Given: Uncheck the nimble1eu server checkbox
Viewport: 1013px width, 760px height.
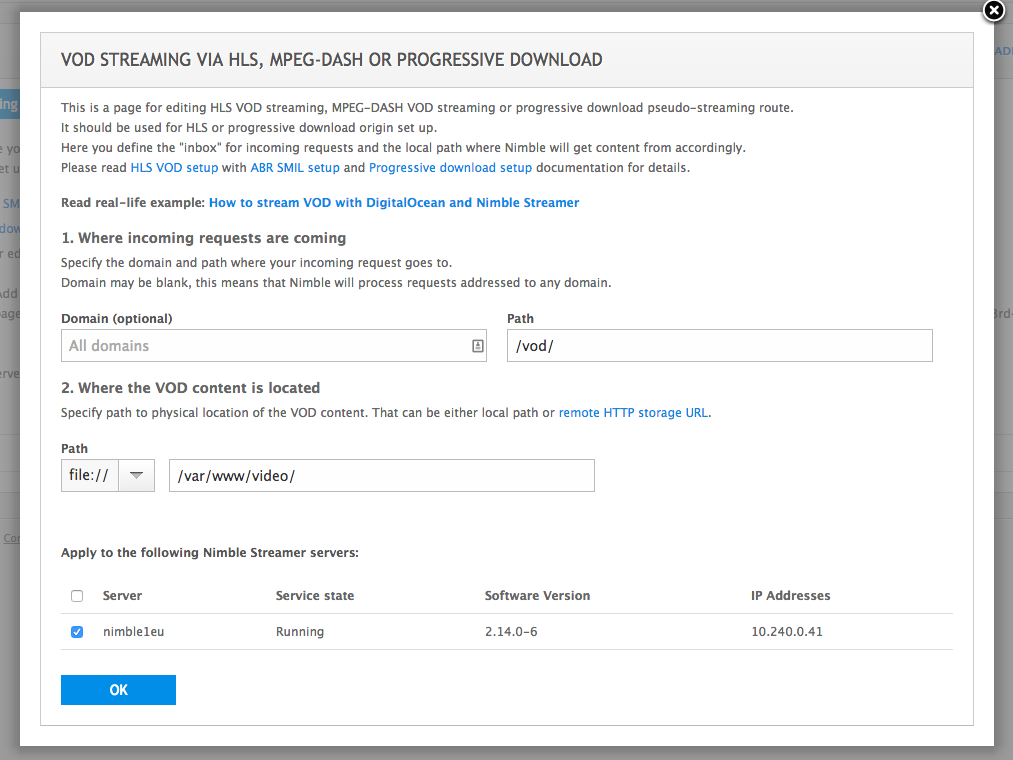Looking at the screenshot, I should click(x=77, y=632).
